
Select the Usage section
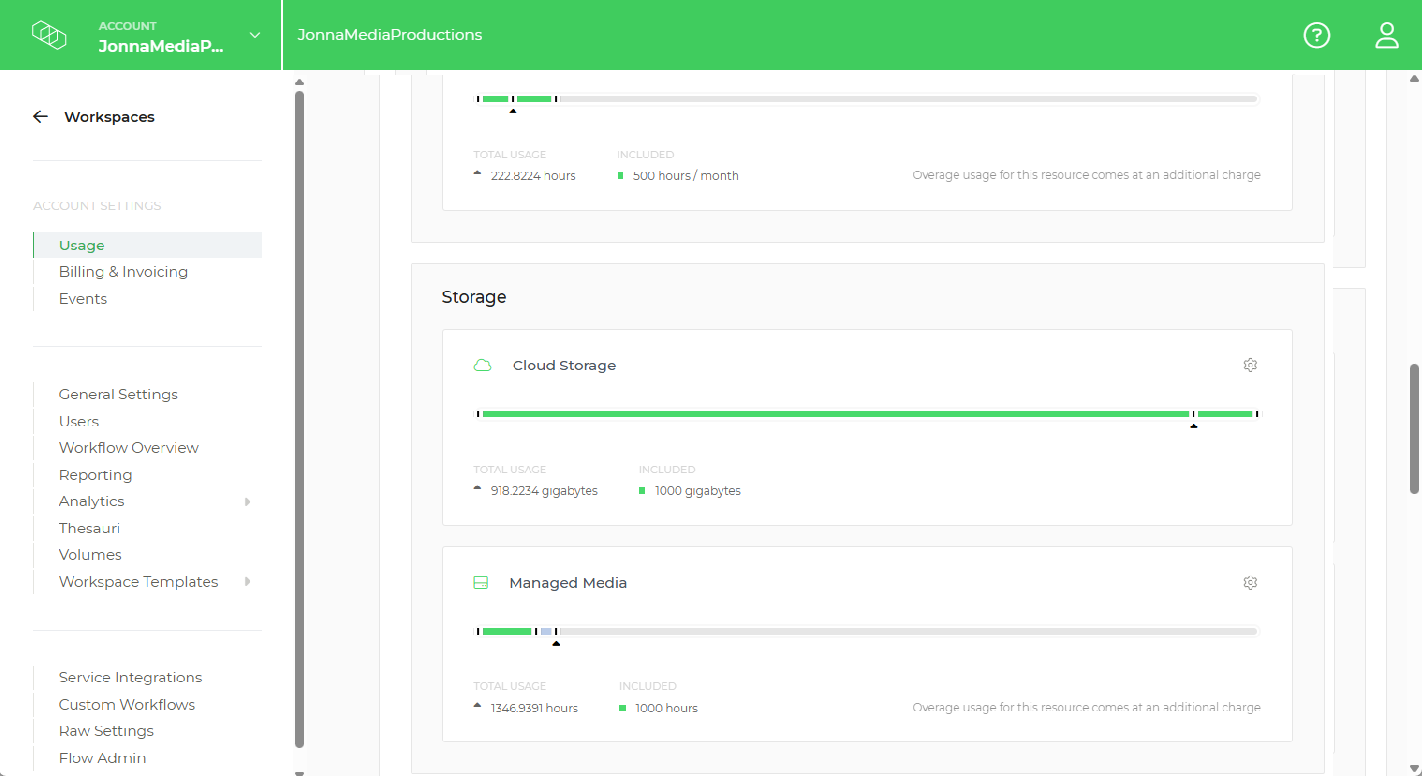coord(81,245)
